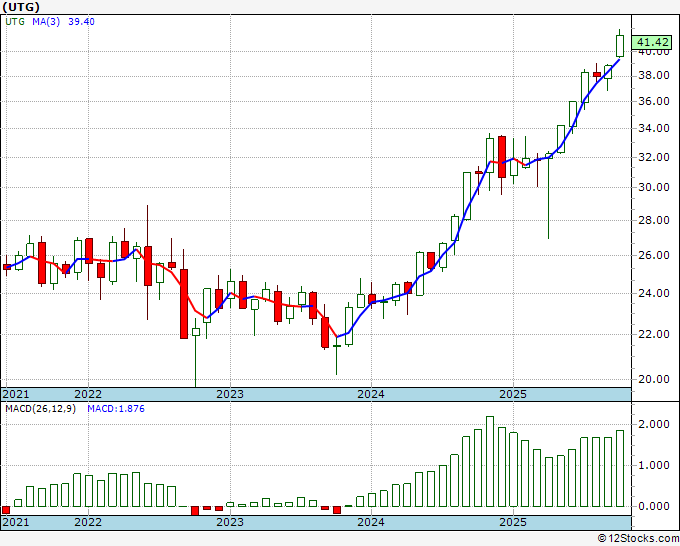The height and width of the screenshot is (546, 680).
Task: Click the 39.40 moving average value
Action: [81, 22]
